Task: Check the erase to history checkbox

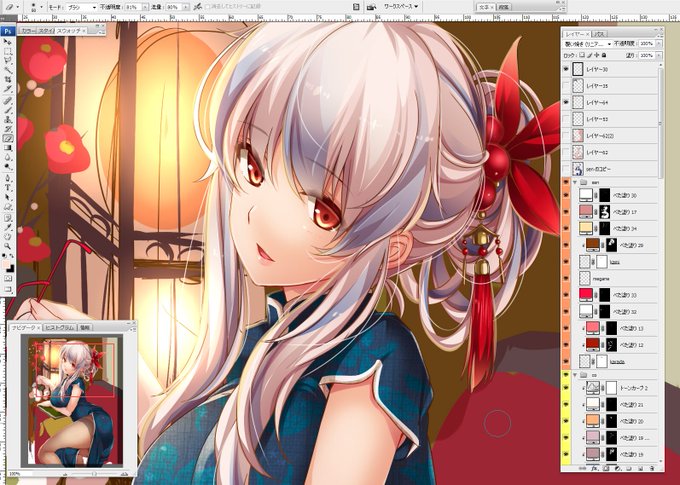Action: [207, 7]
